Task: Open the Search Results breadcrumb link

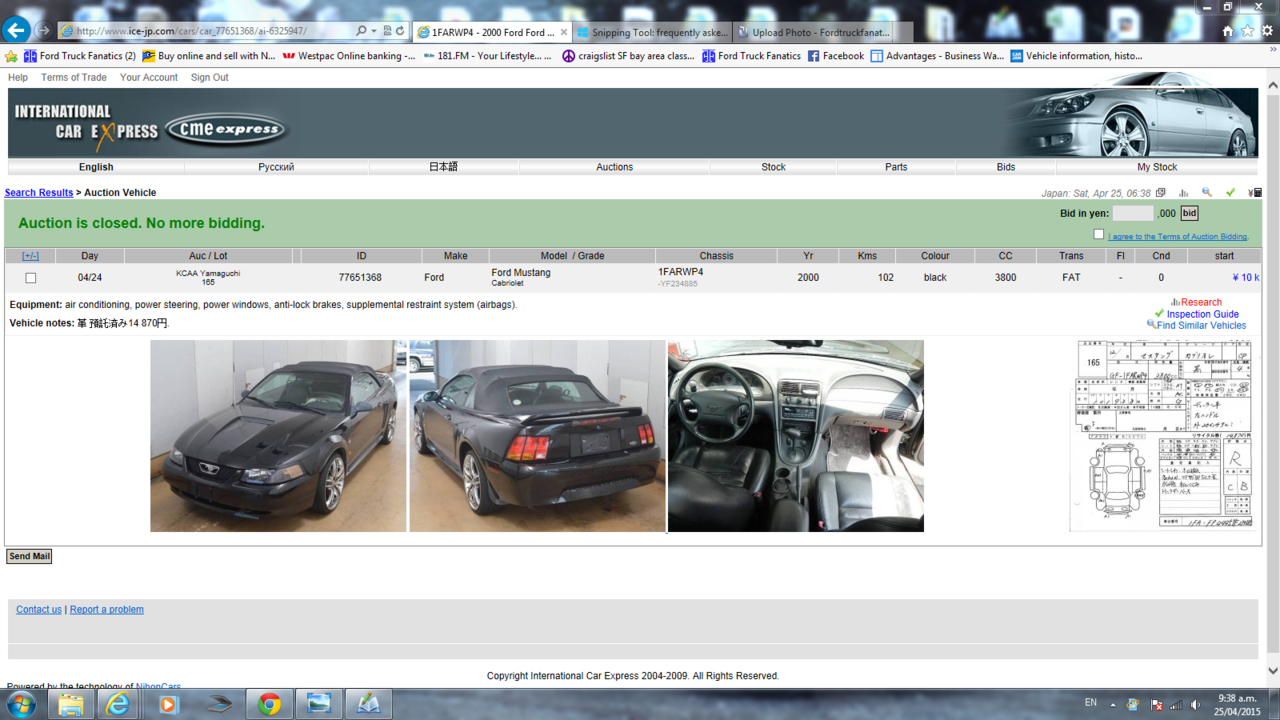Action: 39,193
